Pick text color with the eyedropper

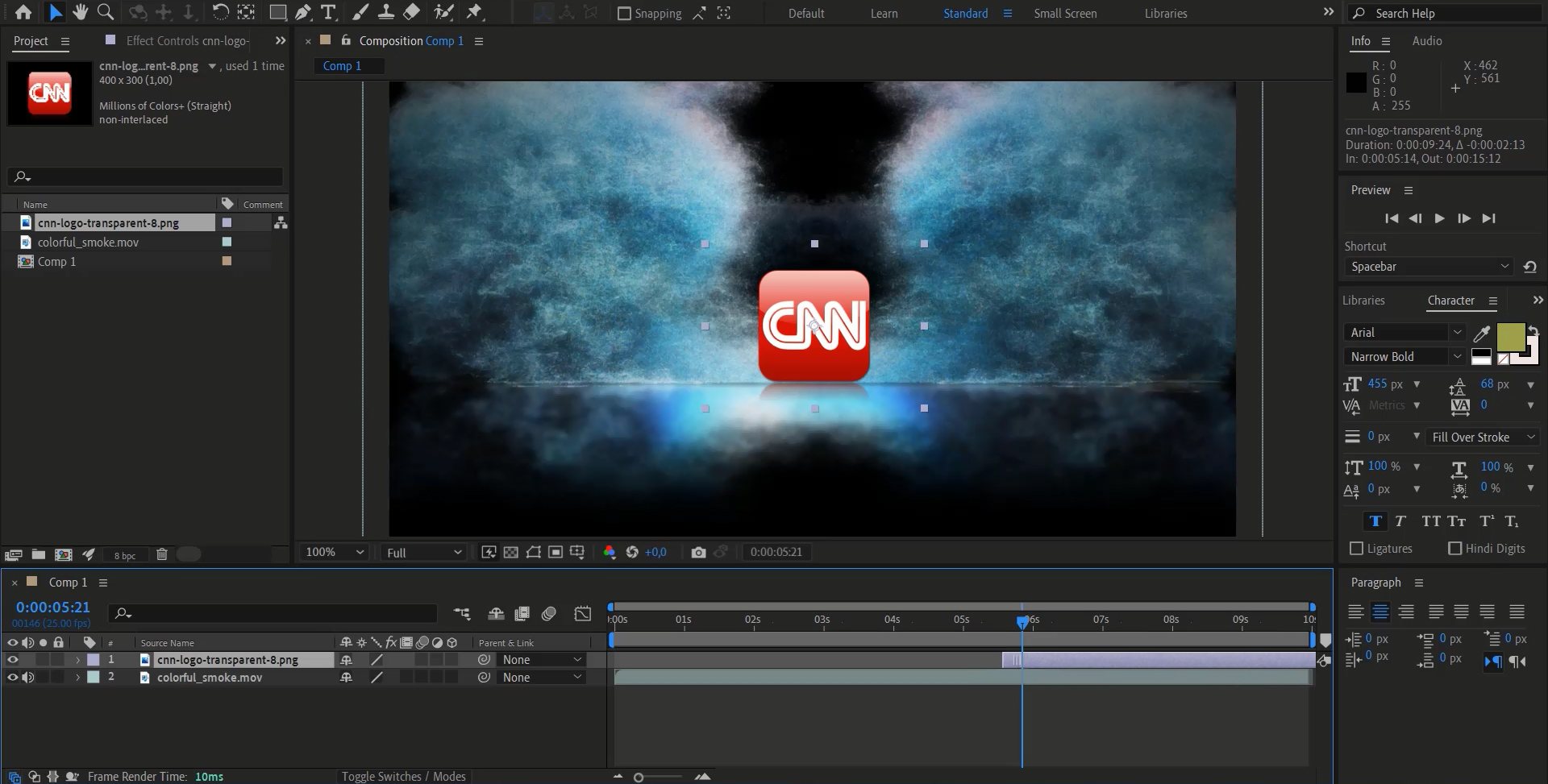point(1481,333)
